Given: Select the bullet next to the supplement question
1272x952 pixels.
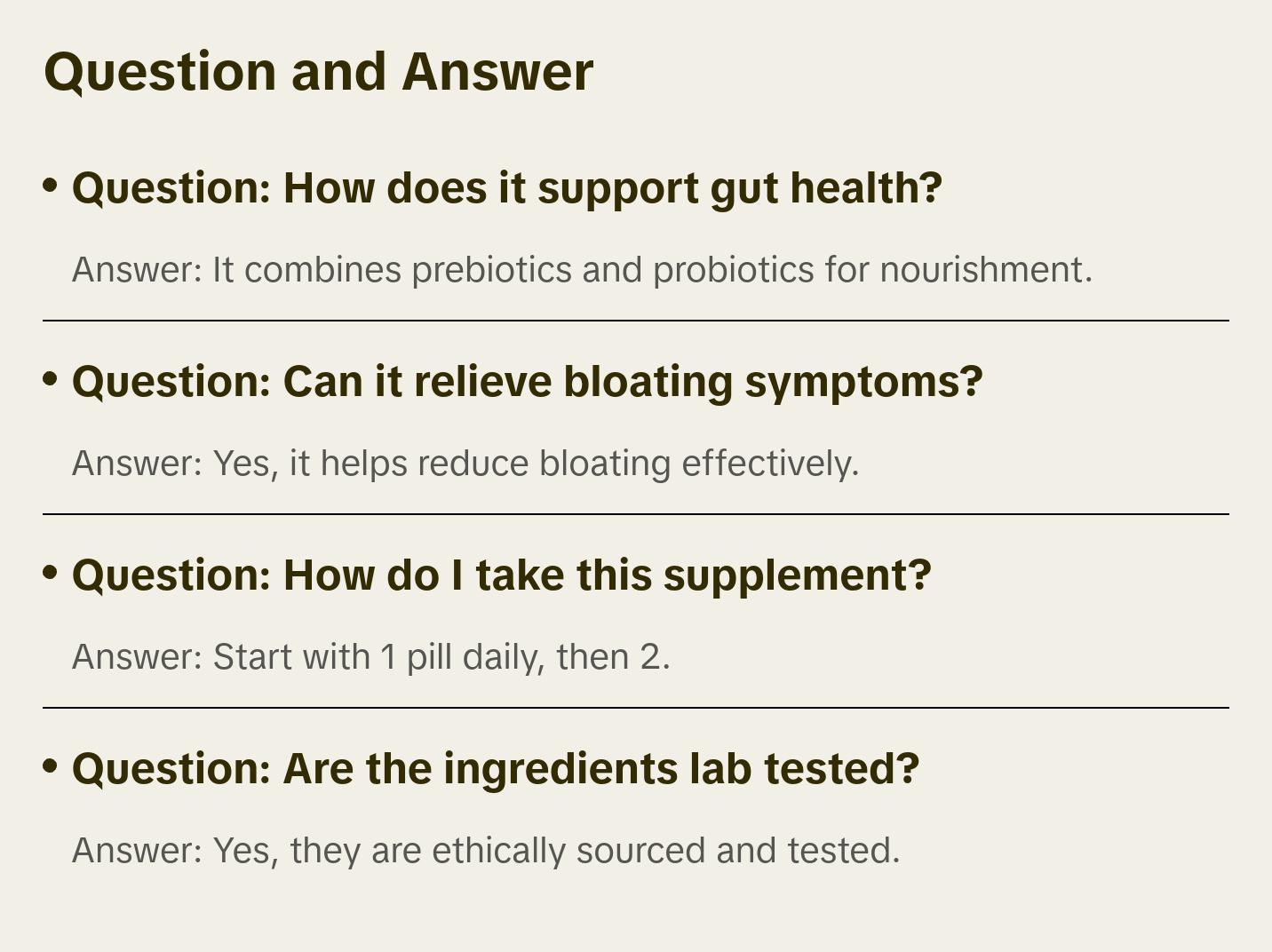Looking at the screenshot, I should click(51, 572).
